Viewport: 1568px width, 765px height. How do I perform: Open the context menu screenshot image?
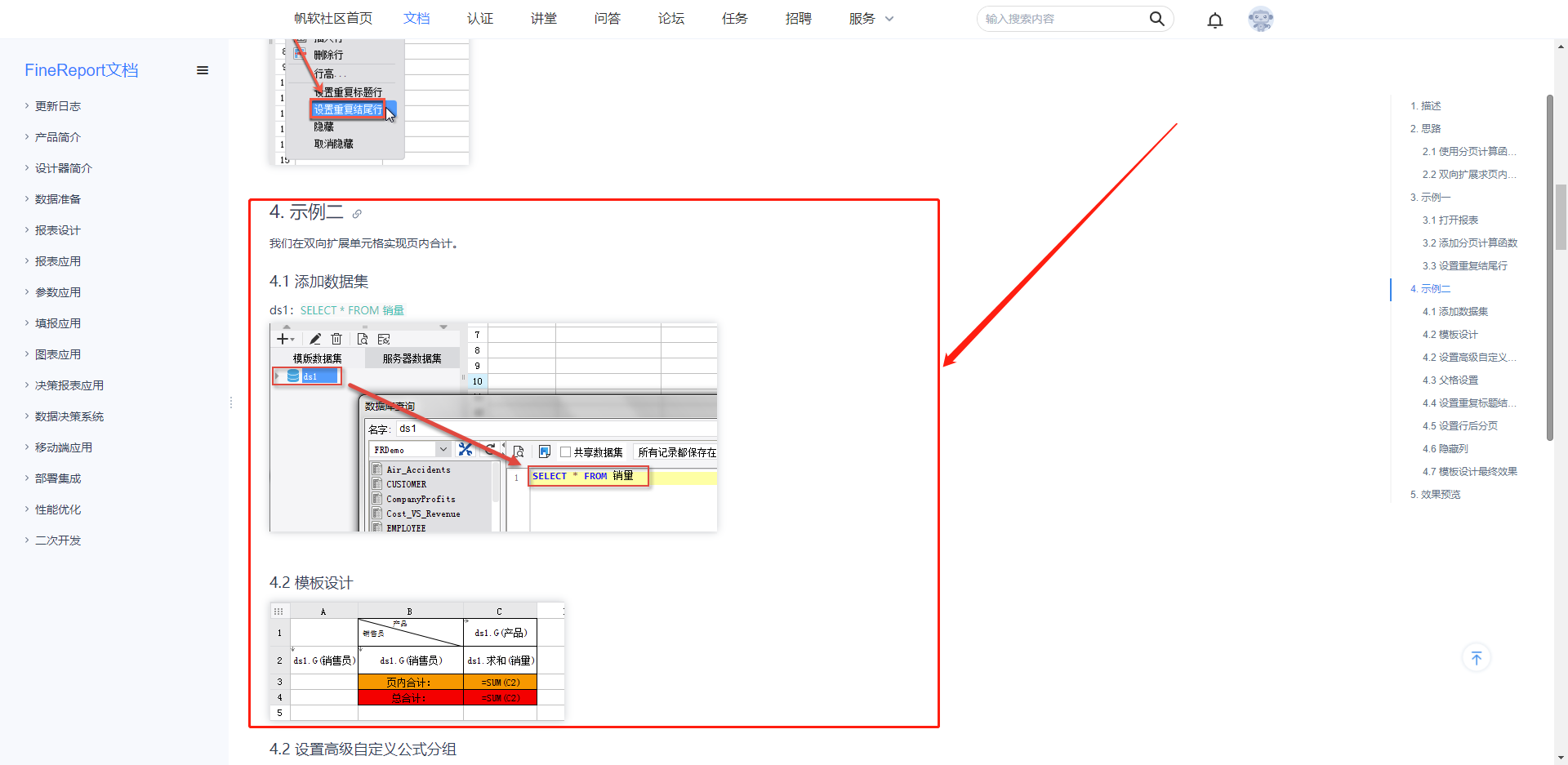coord(369,102)
